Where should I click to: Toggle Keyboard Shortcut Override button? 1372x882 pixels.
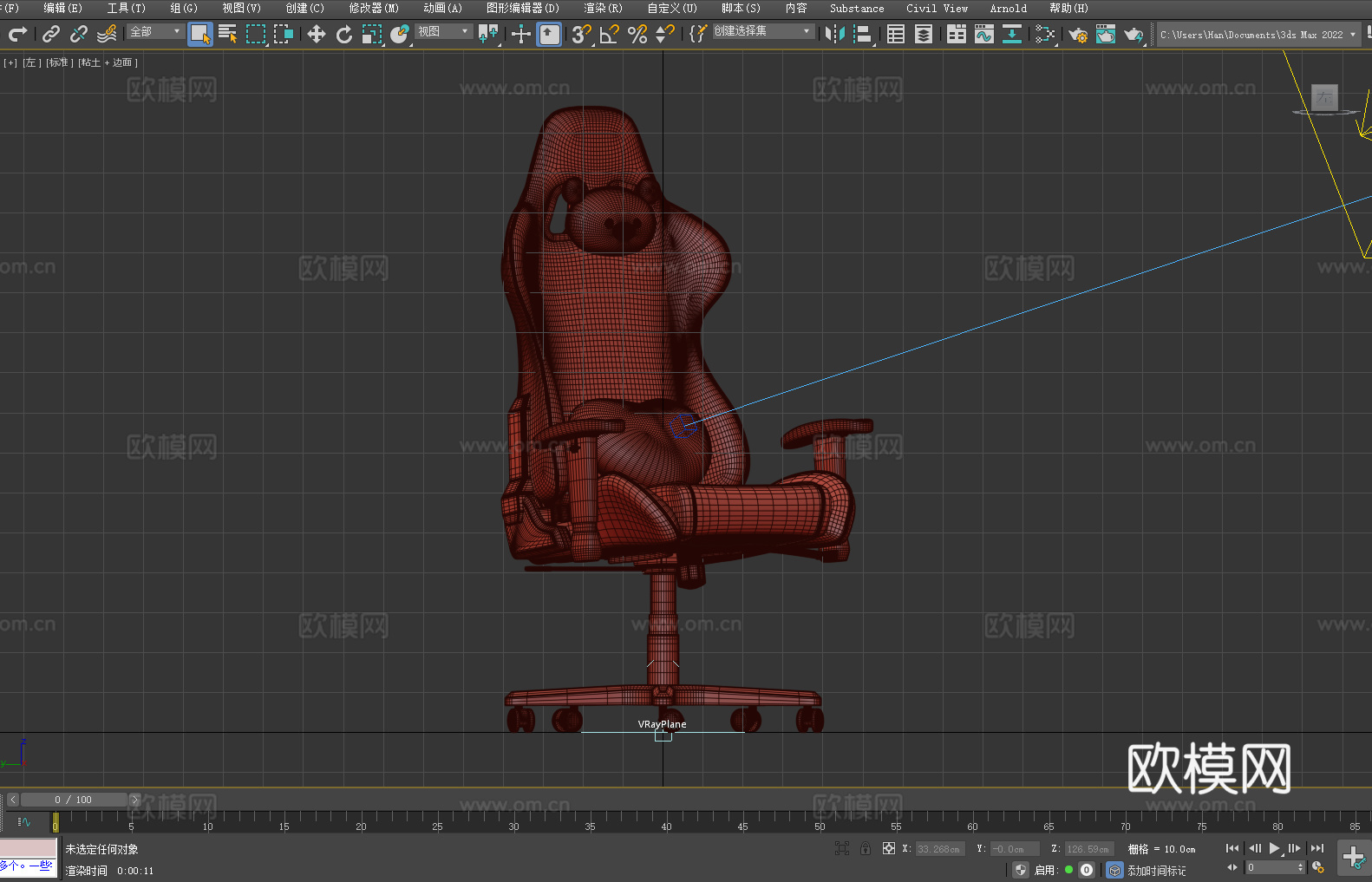click(x=549, y=34)
